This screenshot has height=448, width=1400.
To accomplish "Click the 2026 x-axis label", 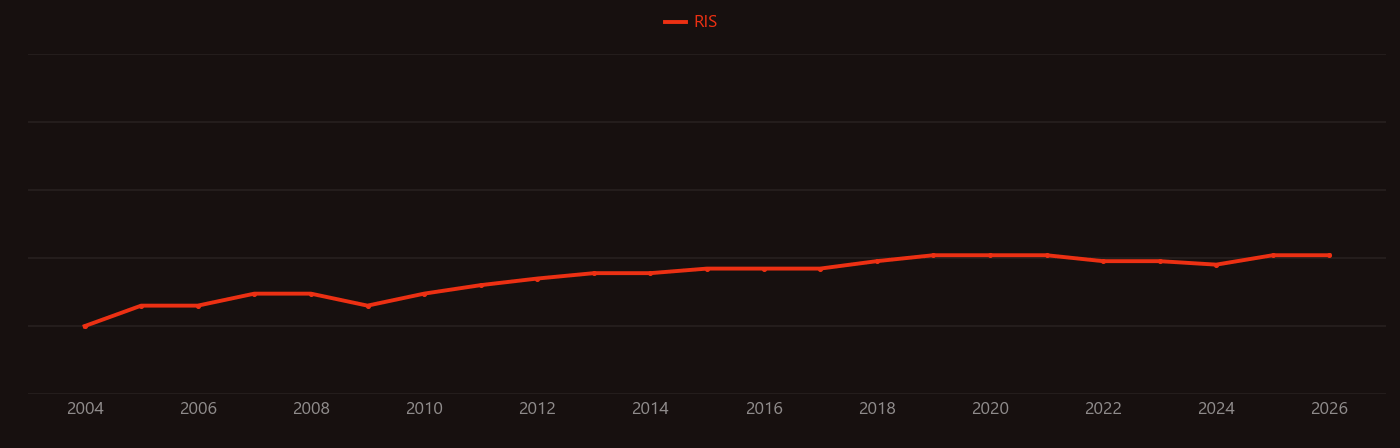I will click(1329, 409).
